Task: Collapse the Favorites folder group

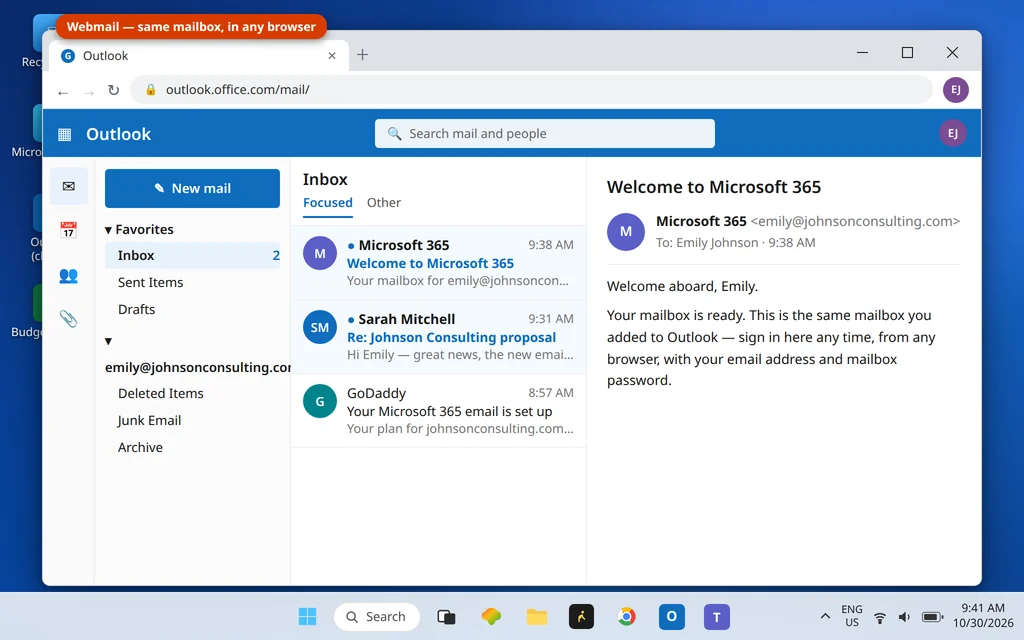Action: click(x=108, y=230)
